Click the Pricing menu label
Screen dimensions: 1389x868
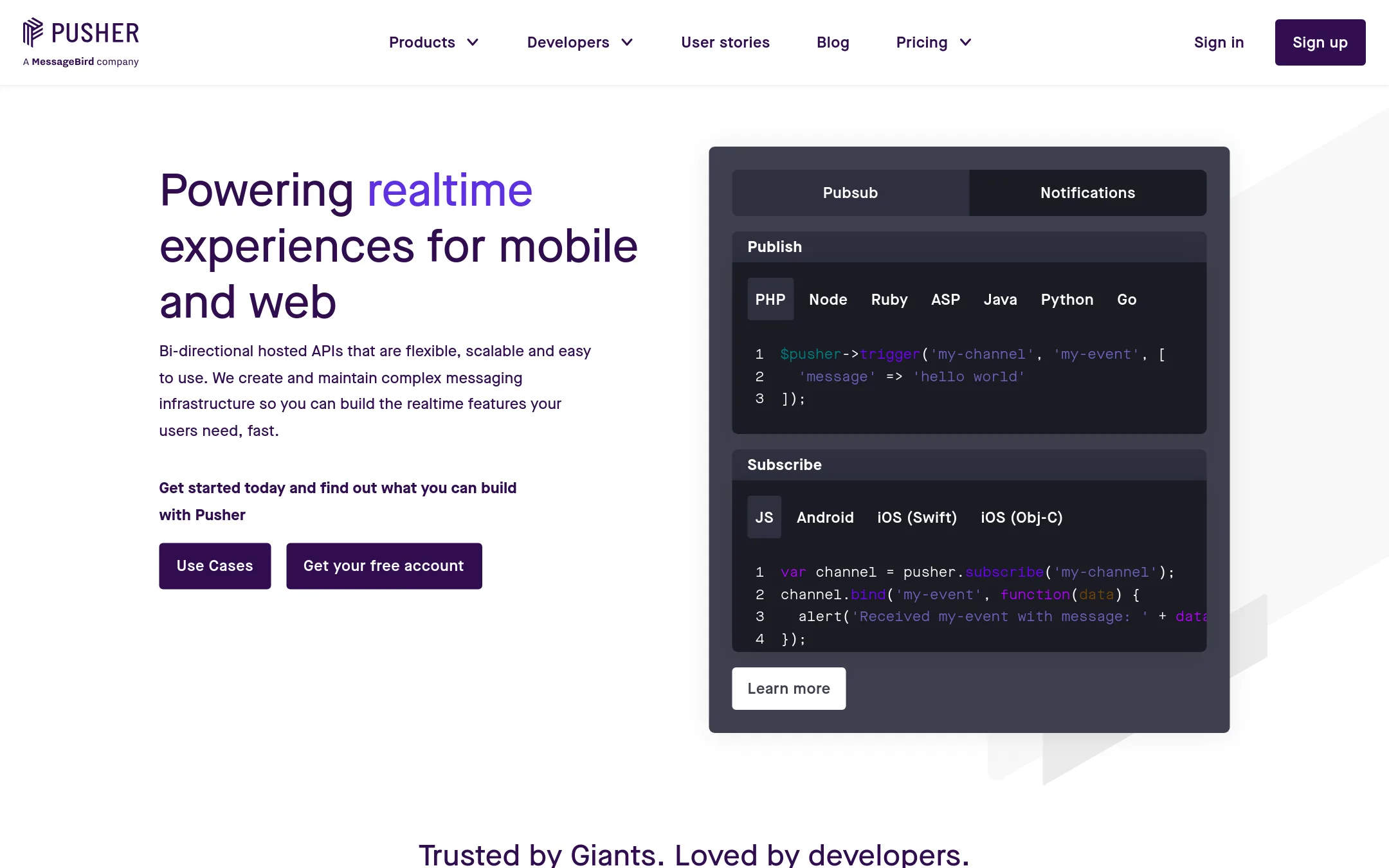coord(921,42)
